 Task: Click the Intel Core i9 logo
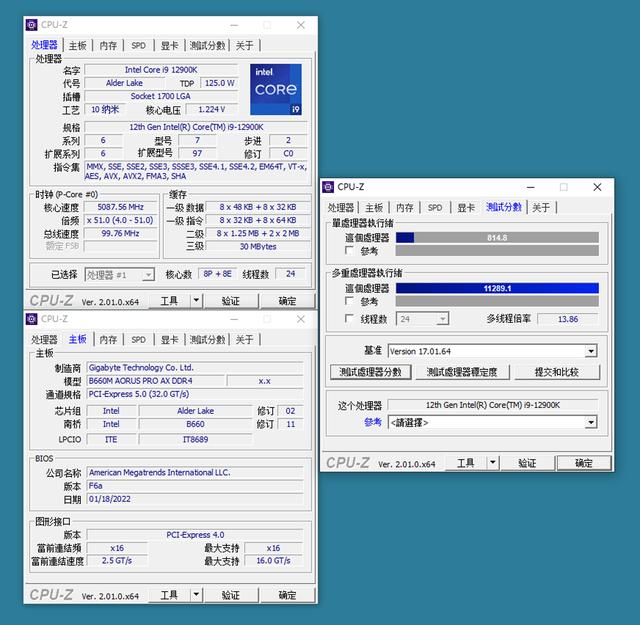[276, 89]
